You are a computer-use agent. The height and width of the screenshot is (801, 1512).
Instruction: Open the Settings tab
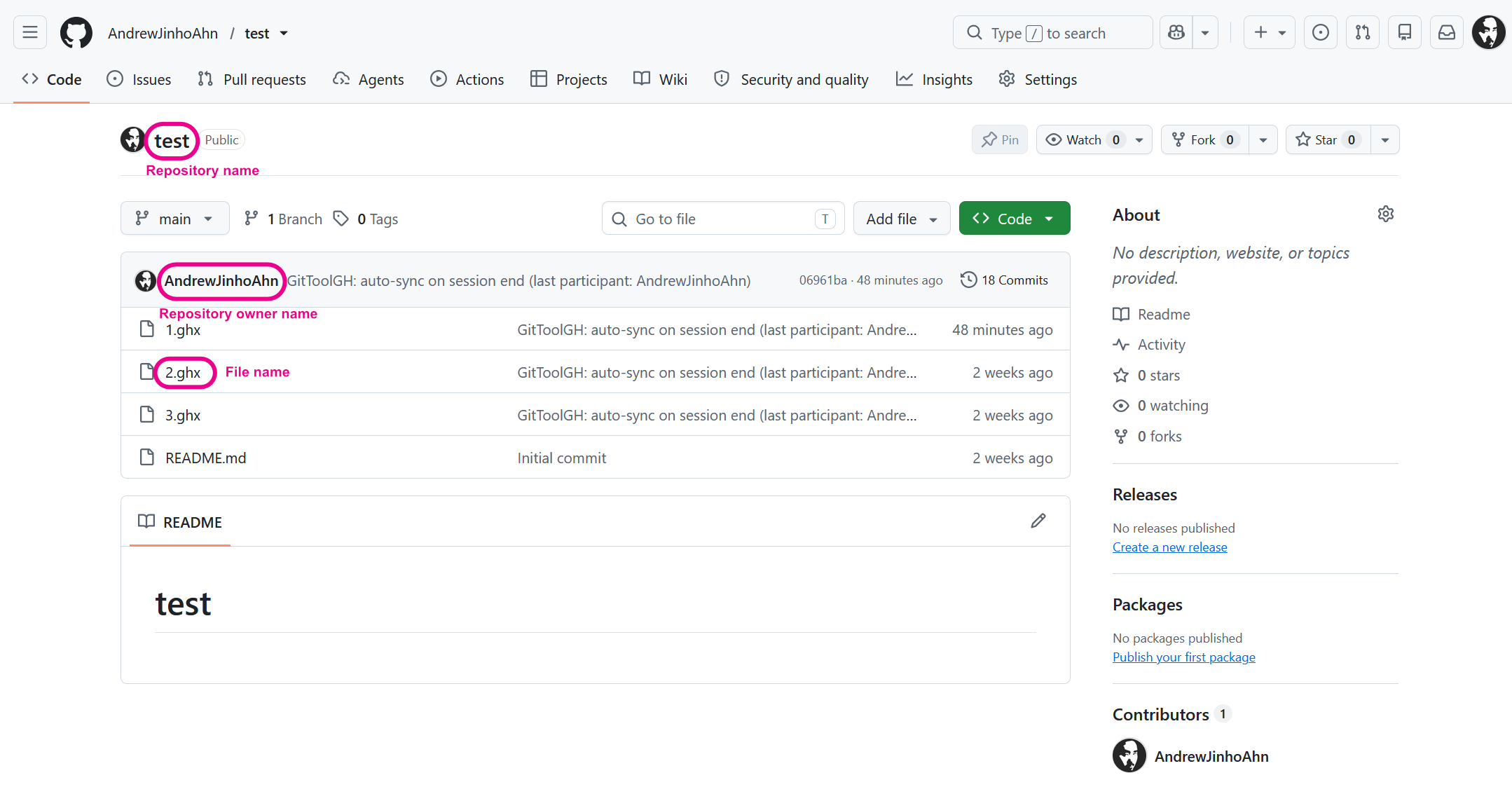(x=1038, y=79)
